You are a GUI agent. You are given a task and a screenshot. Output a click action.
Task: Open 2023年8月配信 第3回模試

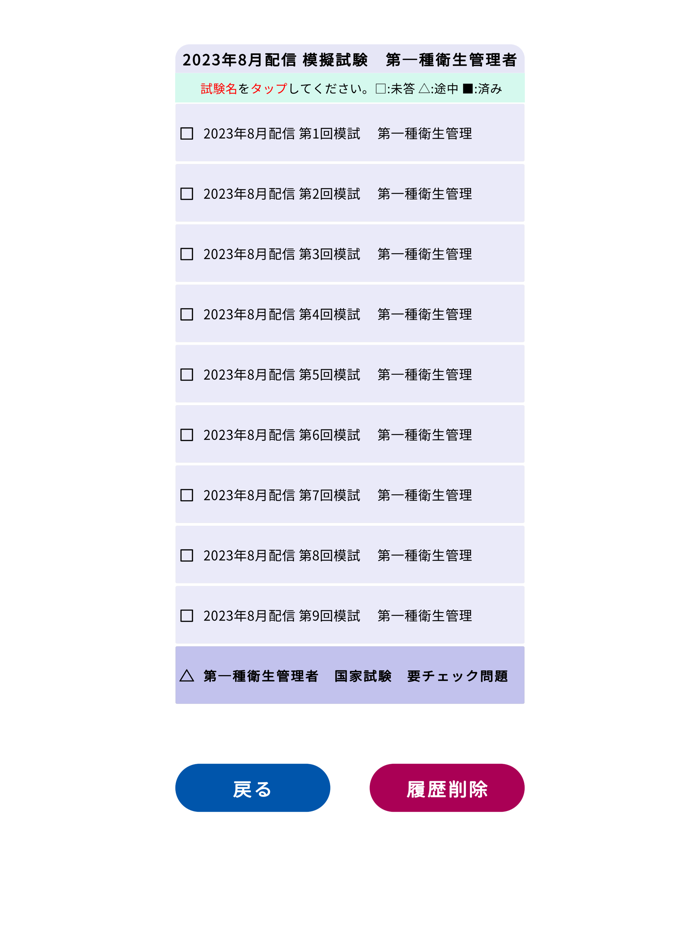click(x=337, y=253)
